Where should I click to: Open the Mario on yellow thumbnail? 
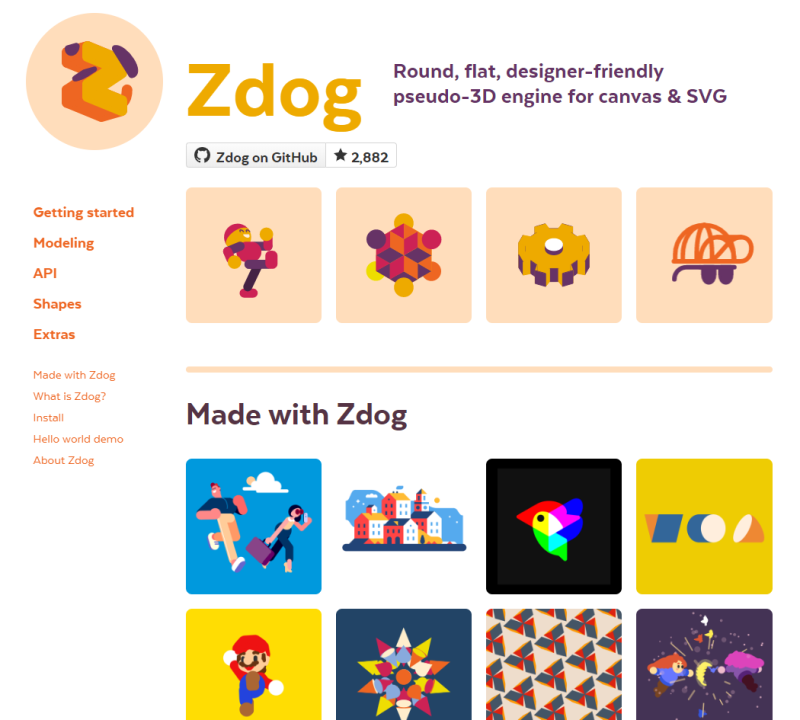coord(254,664)
